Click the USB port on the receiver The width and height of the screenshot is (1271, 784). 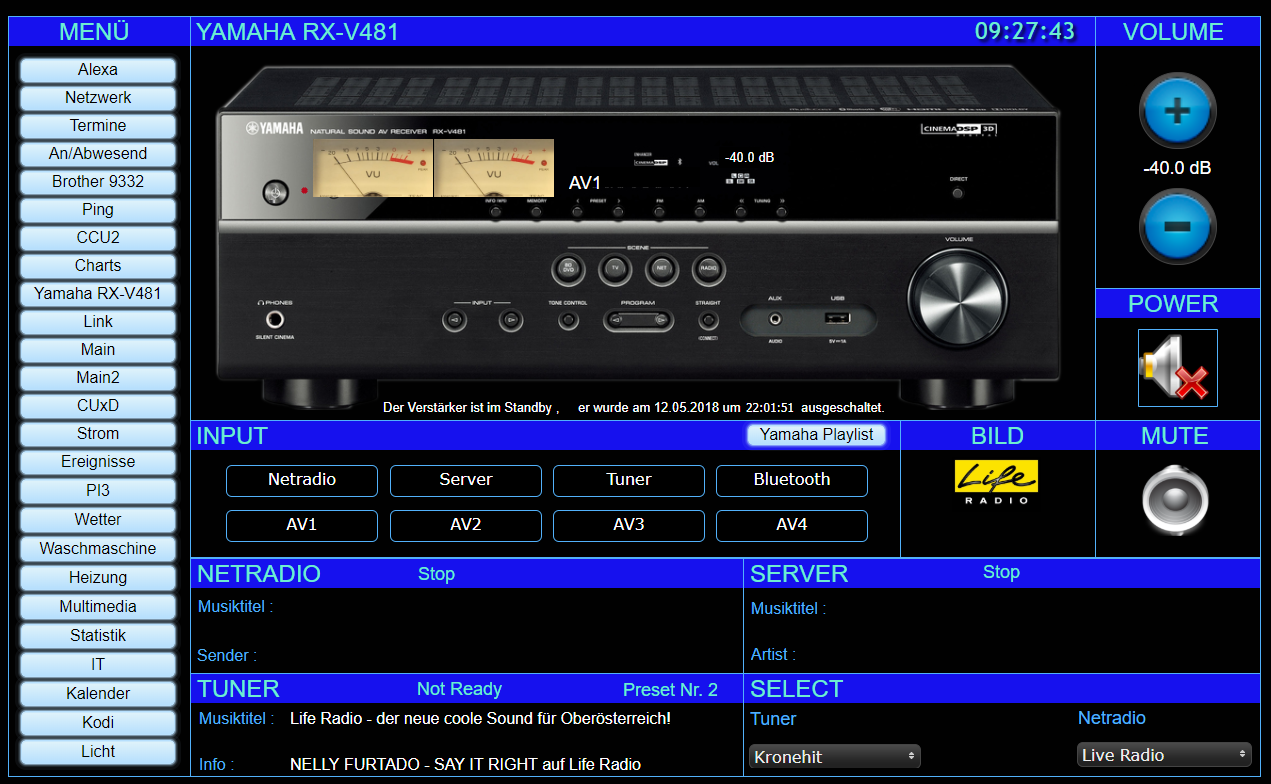click(x=837, y=319)
